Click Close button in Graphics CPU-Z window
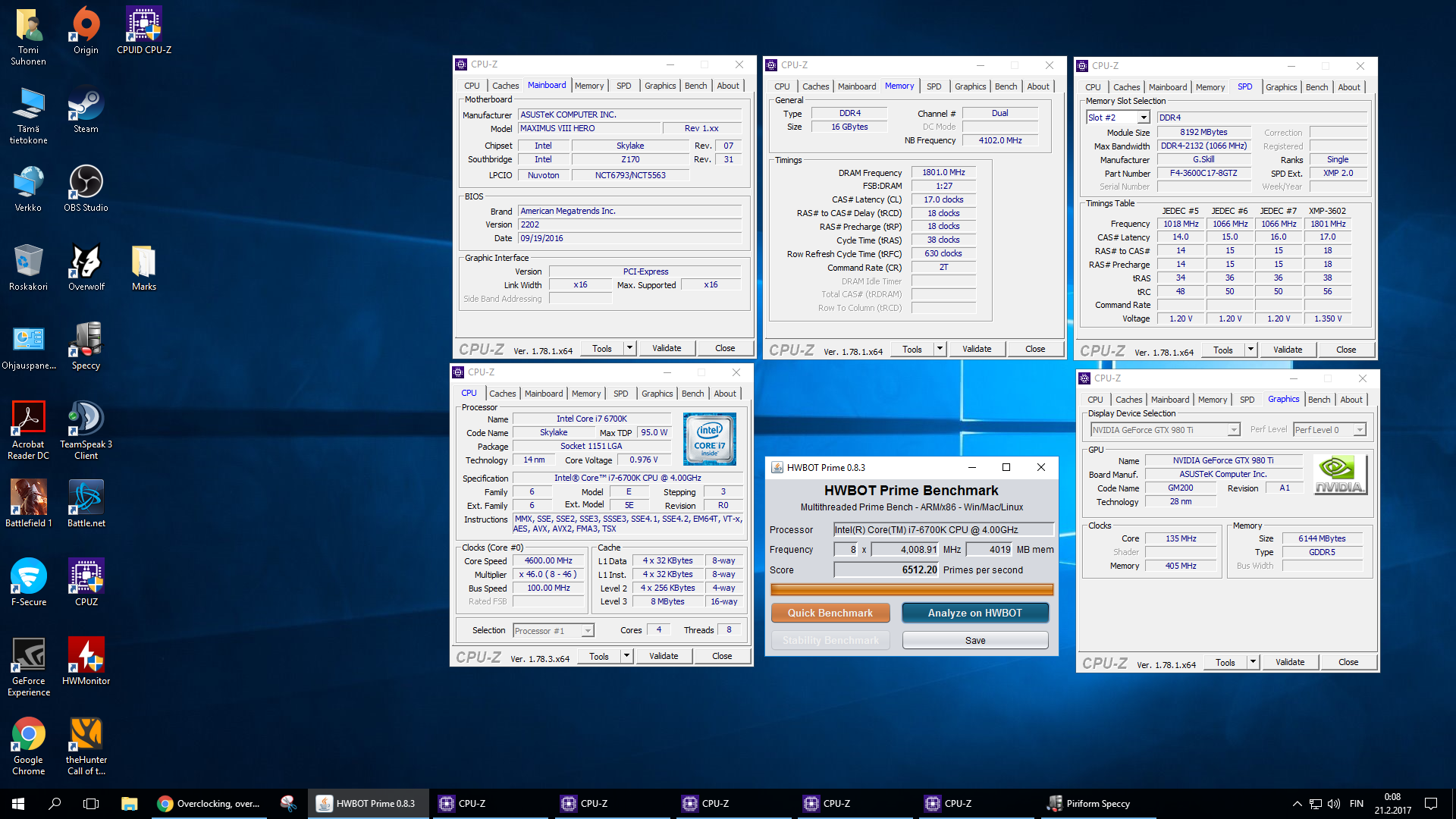 [x=1348, y=662]
